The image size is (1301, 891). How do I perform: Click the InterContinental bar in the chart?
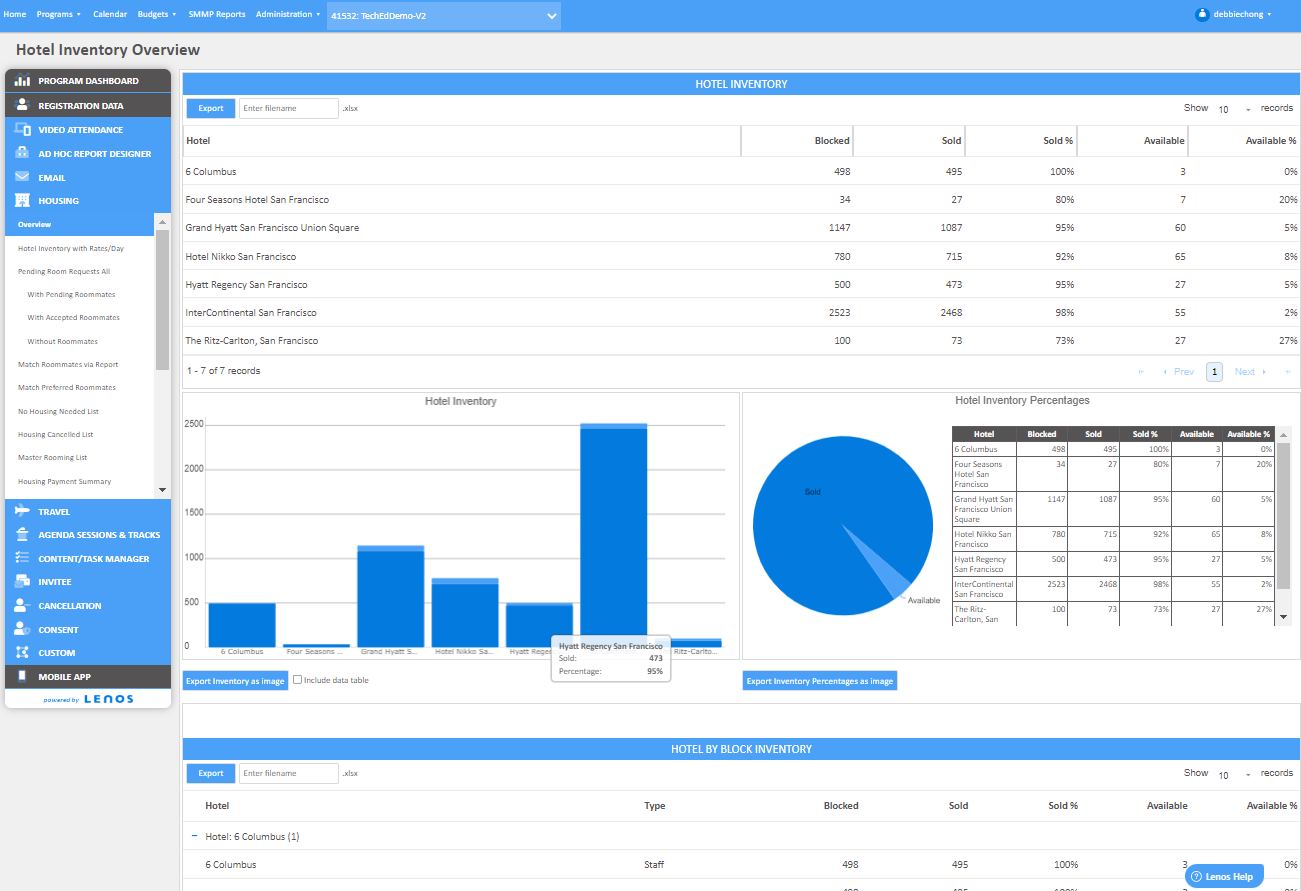coord(613,540)
